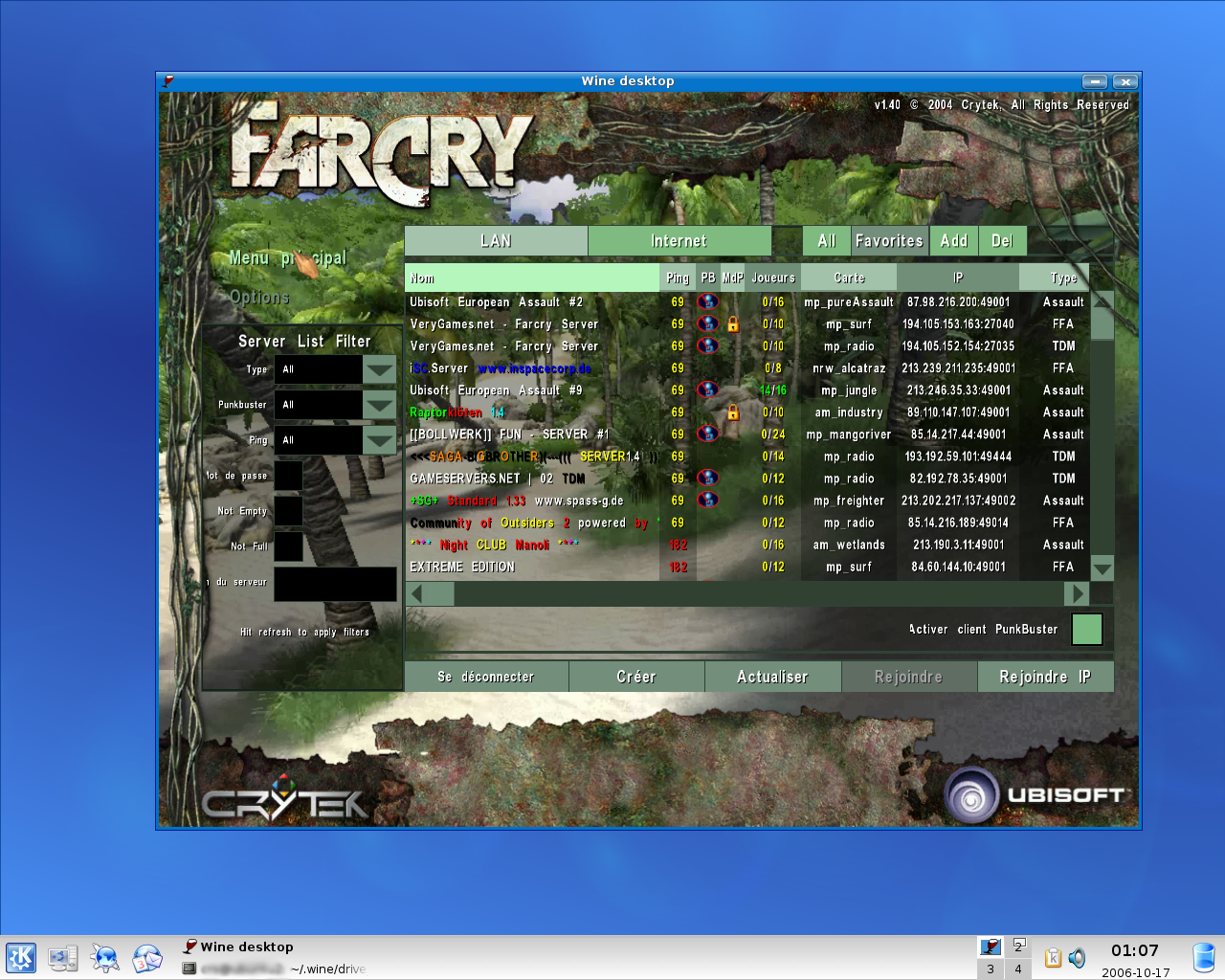Click IP 213.202.217.137:49002
This screenshot has height=980, width=1225.
pos(958,501)
